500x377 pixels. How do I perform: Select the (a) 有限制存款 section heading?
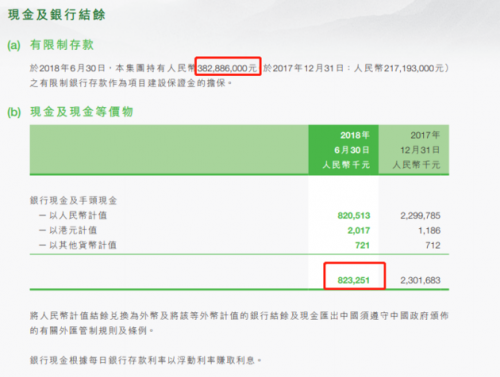click(x=50, y=45)
